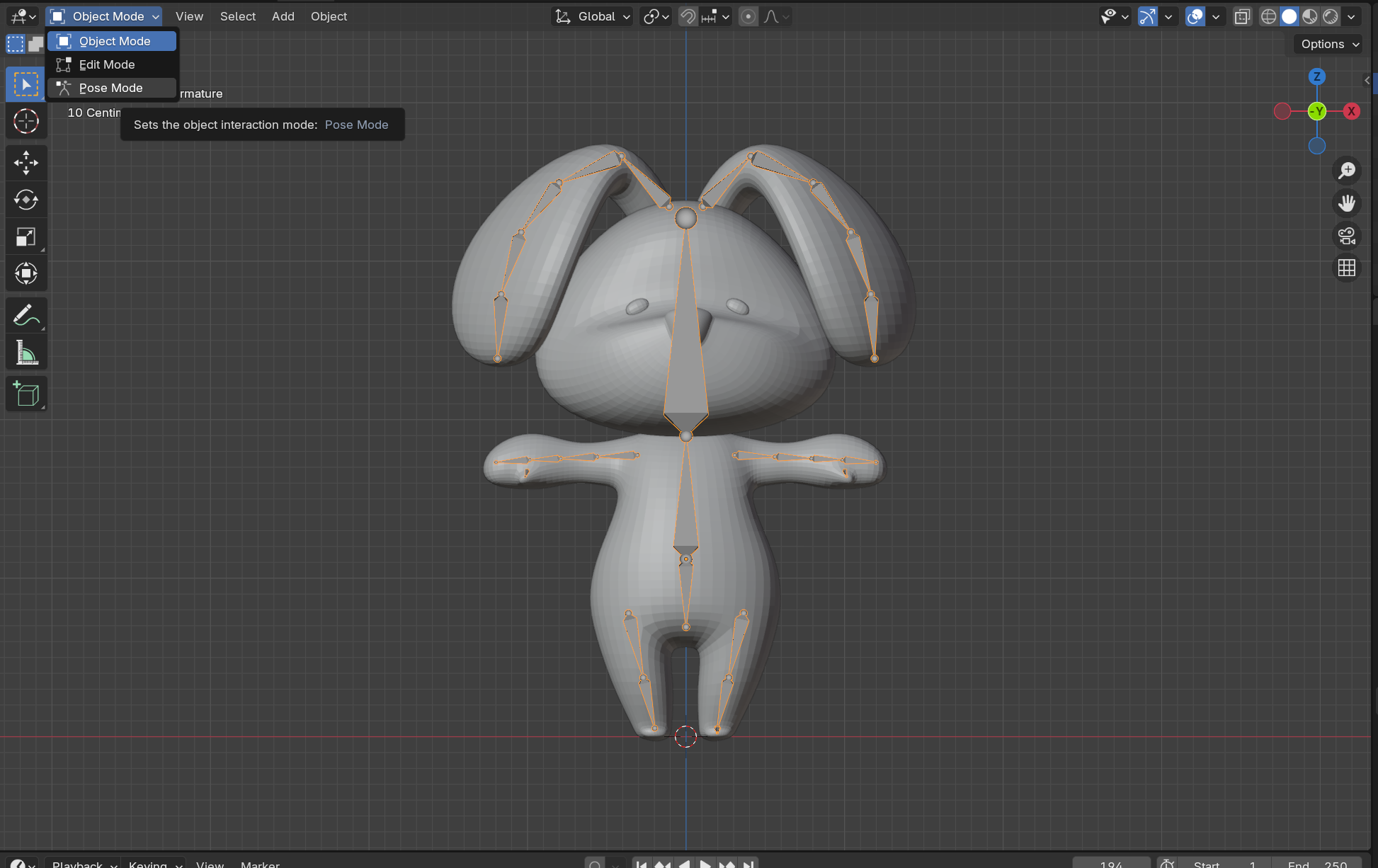The width and height of the screenshot is (1378, 868).
Task: Toggle snapping magnet icon
Action: (687, 16)
